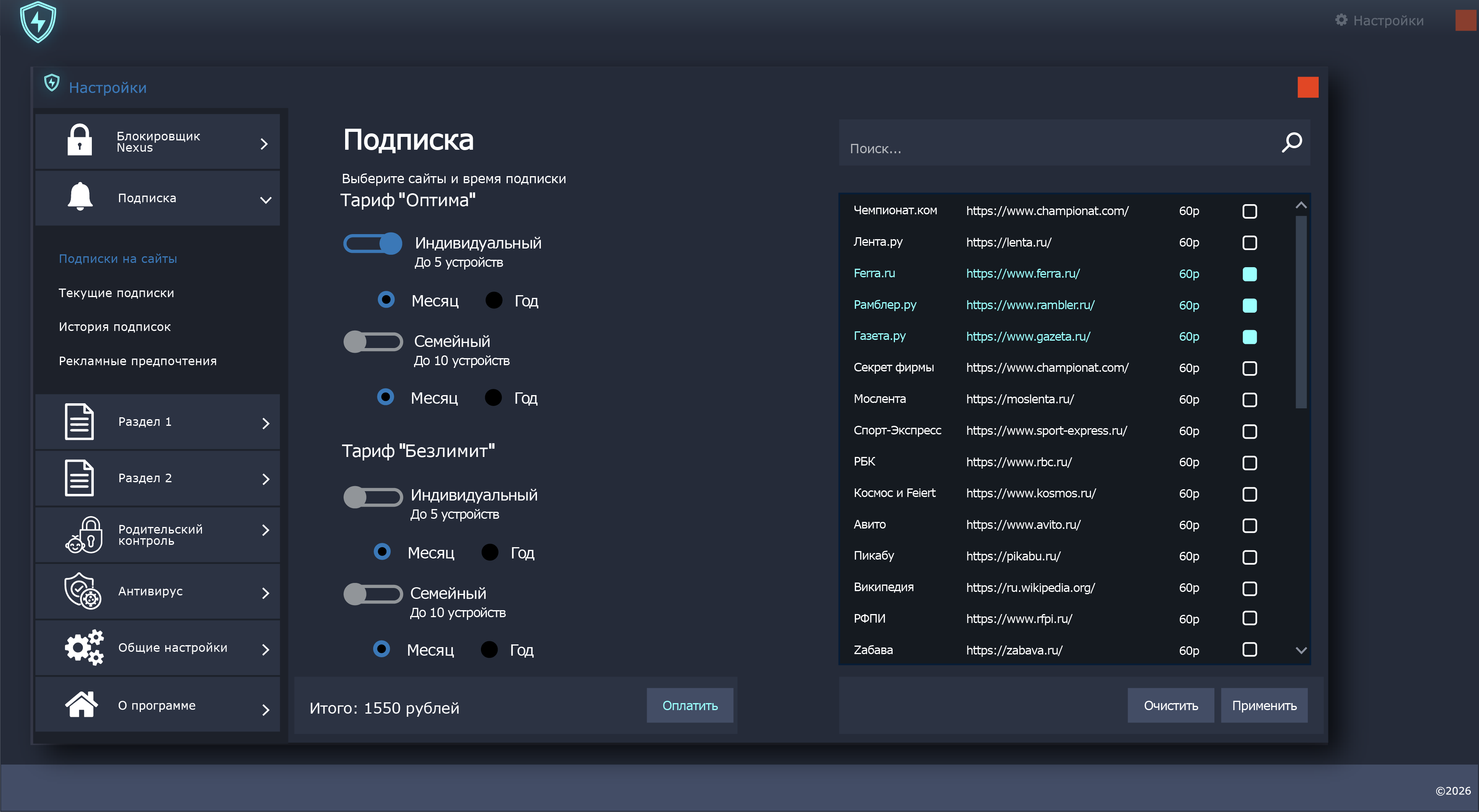Select Год for Оптима Индивидуальный plan
1479x812 pixels.
(x=494, y=300)
